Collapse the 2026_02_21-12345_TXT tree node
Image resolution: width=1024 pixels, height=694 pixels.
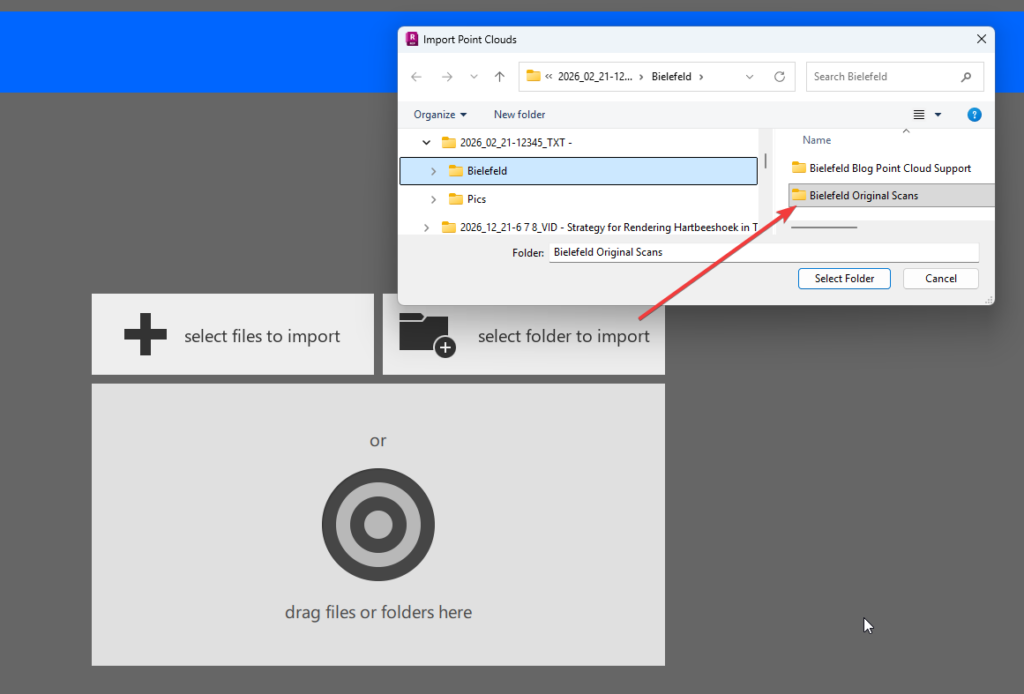click(x=426, y=142)
